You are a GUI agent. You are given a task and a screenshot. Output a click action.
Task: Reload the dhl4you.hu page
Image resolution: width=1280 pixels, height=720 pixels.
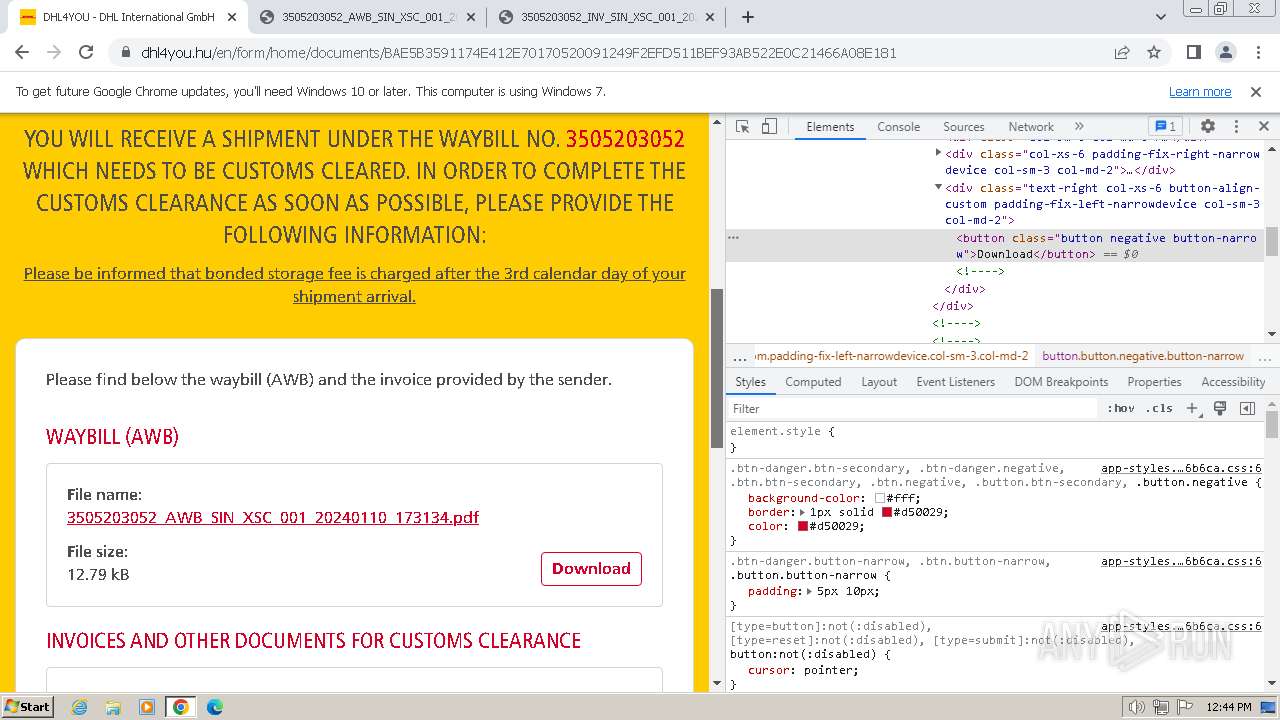pos(86,52)
